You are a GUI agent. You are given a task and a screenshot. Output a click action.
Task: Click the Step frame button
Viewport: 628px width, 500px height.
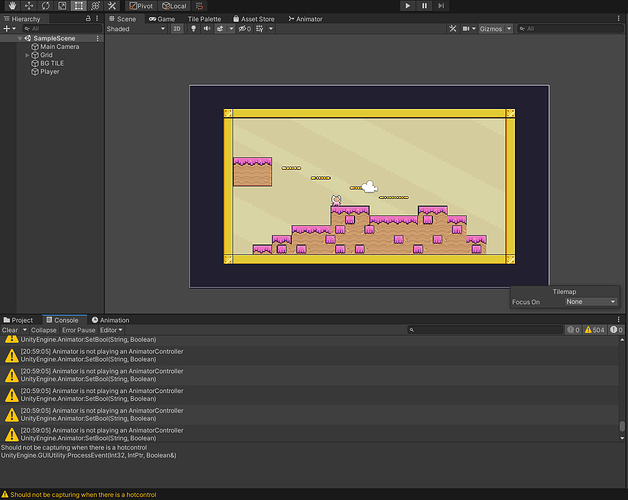click(x=443, y=6)
